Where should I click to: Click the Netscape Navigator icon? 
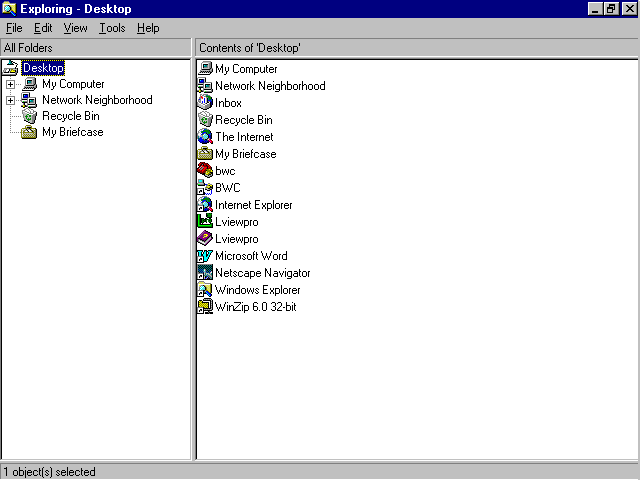(x=206, y=273)
